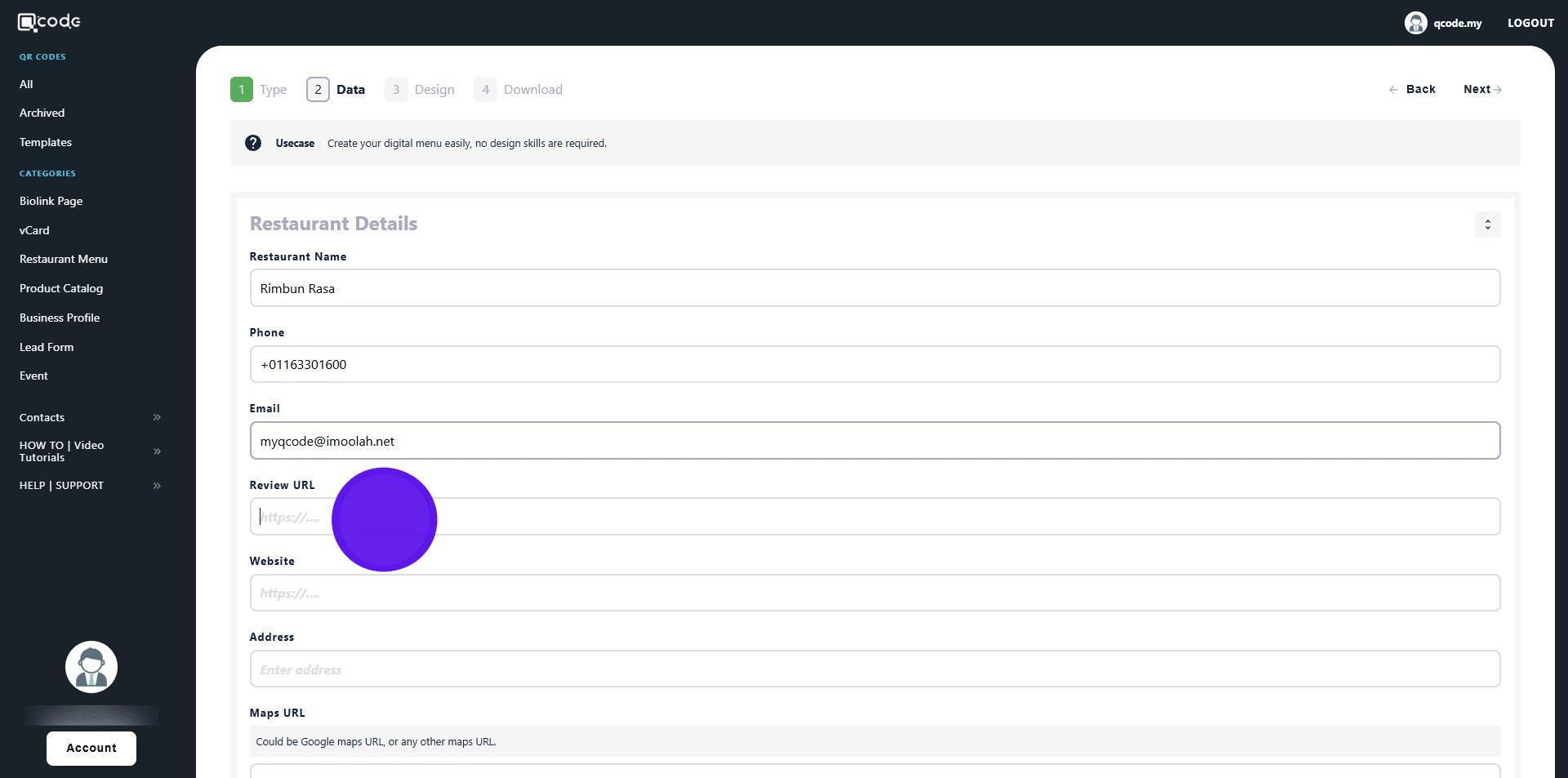Focus the Website input field
1568x778 pixels.
(874, 593)
